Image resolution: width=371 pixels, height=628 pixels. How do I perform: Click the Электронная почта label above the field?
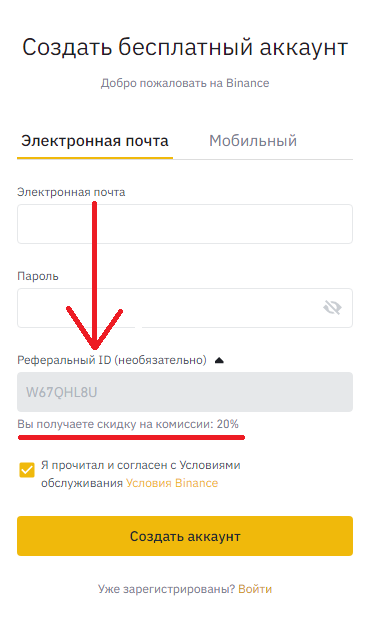point(71,192)
